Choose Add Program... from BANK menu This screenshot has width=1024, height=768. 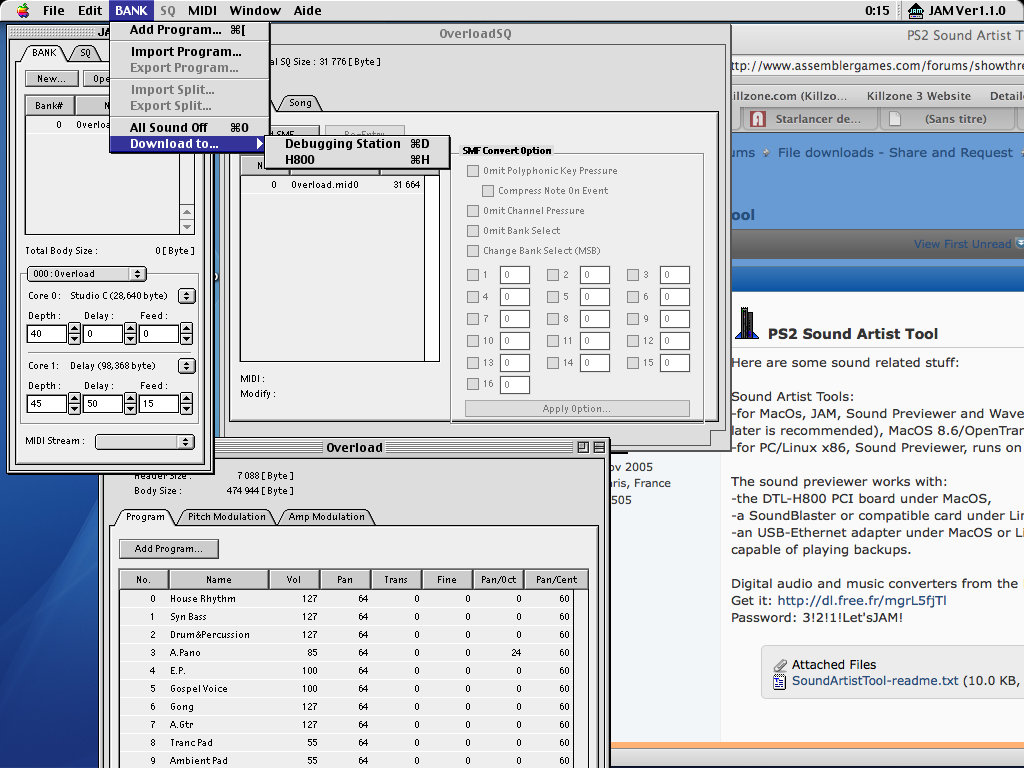[x=189, y=30]
